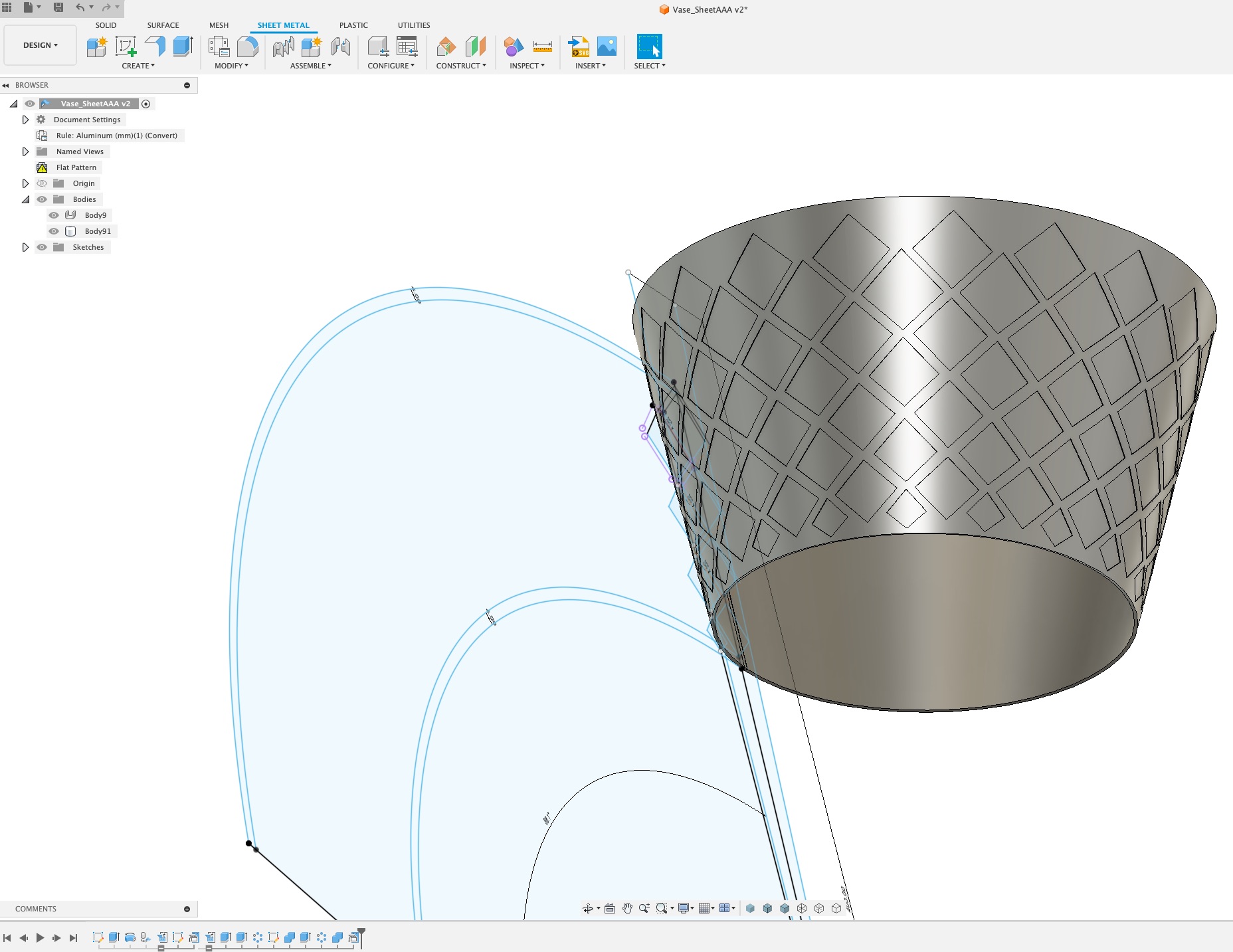This screenshot has width=1233, height=952.
Task: Show the Origin folder visibility
Action: (x=41, y=183)
